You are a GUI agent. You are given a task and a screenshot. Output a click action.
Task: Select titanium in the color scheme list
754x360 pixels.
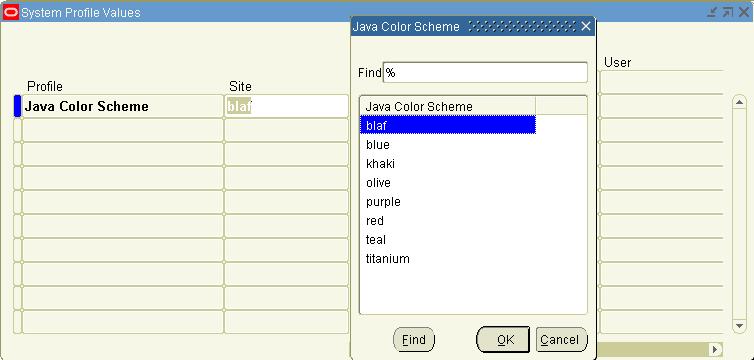(448, 259)
